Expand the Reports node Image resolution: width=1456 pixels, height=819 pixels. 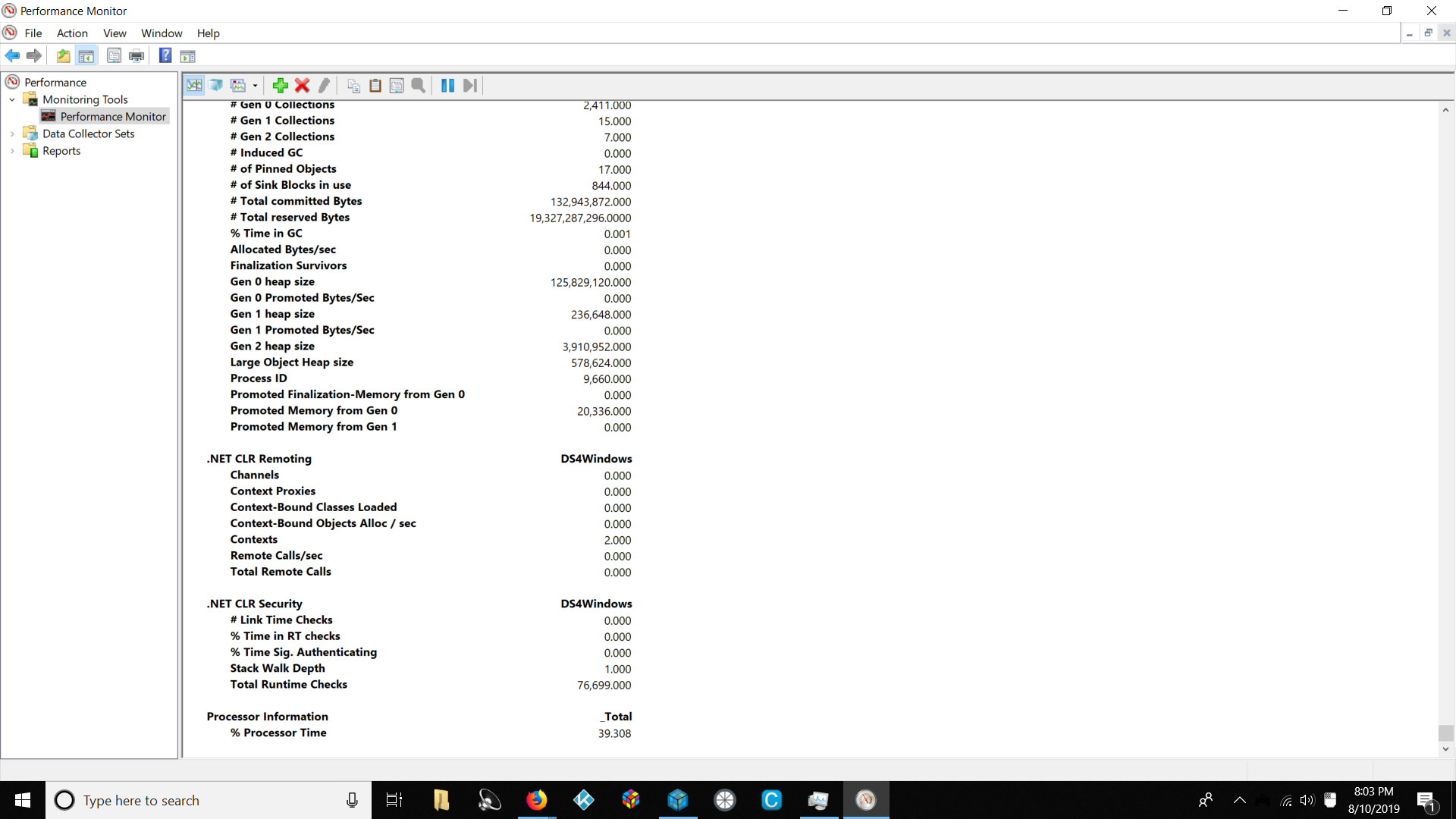(x=12, y=151)
